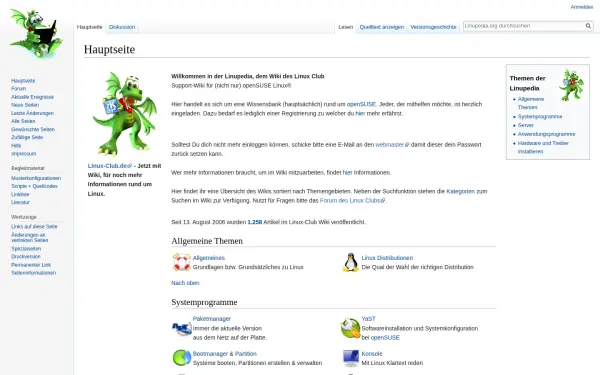Click the Linupedia dragon logo in sidebar
Viewport: 600px width, 375px height.
click(x=36, y=34)
